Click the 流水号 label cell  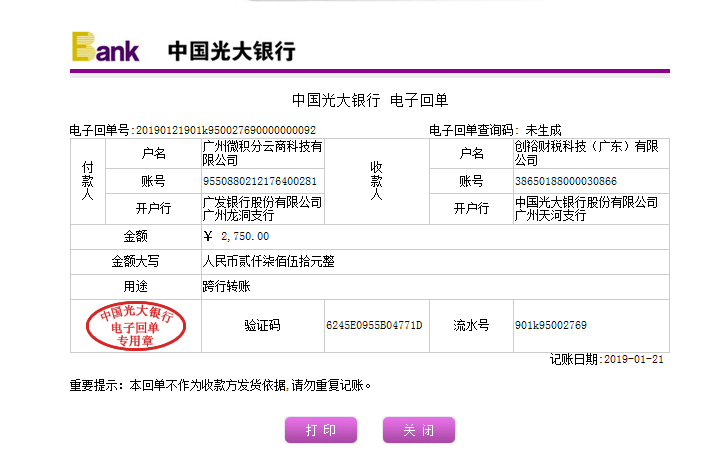[x=471, y=326]
